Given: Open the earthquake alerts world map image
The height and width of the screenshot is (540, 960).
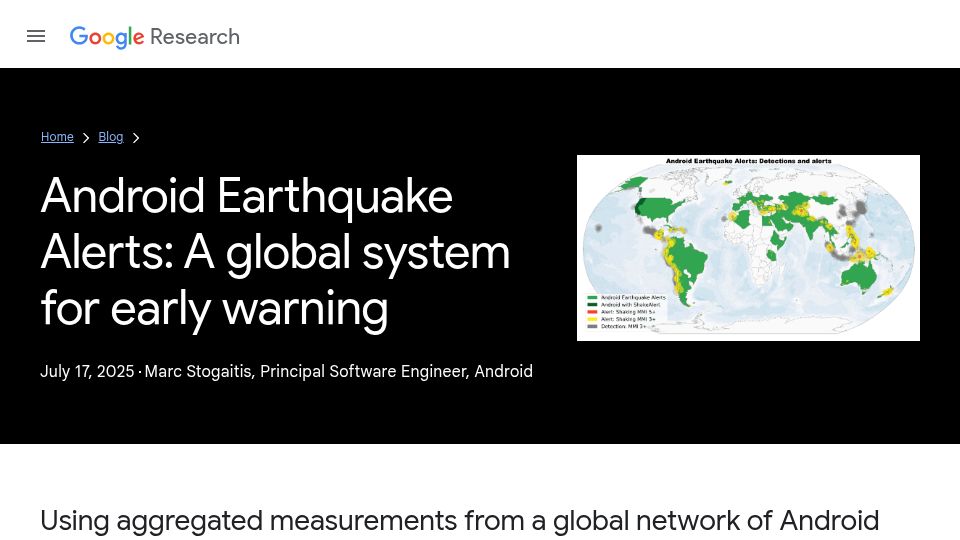Looking at the screenshot, I should click(x=748, y=248).
